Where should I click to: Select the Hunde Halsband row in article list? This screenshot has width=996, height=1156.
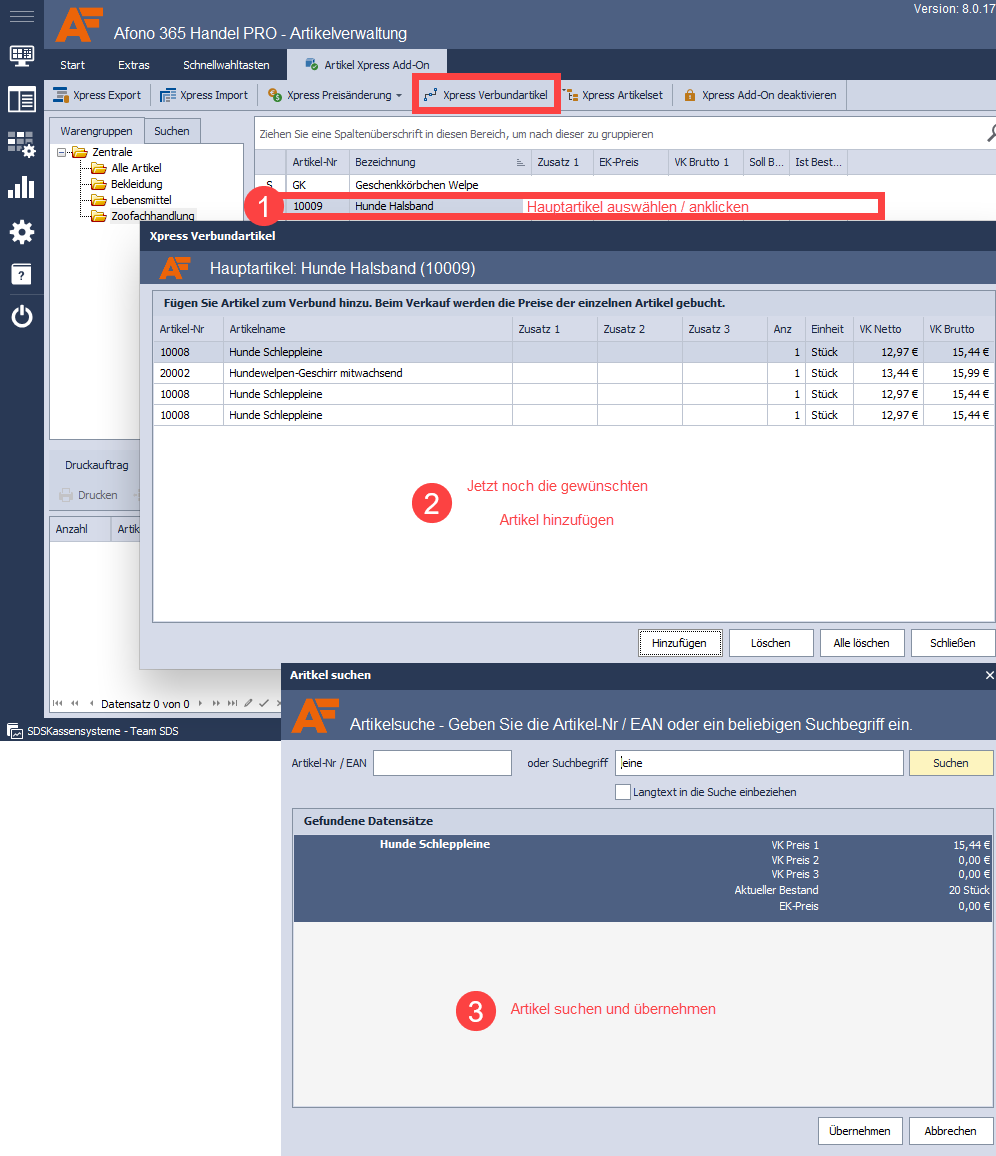point(551,206)
